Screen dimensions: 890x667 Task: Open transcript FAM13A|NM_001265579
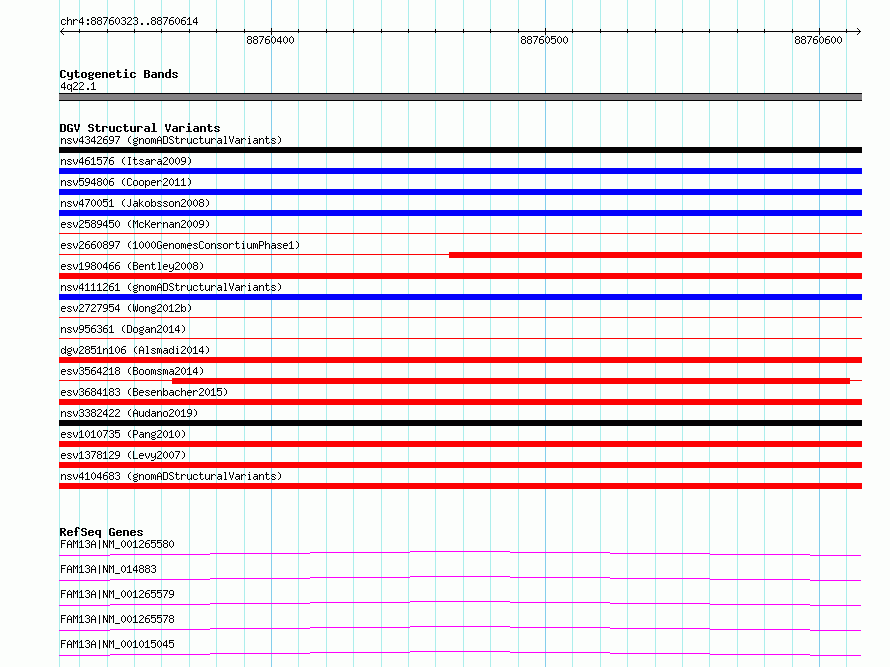(117, 594)
